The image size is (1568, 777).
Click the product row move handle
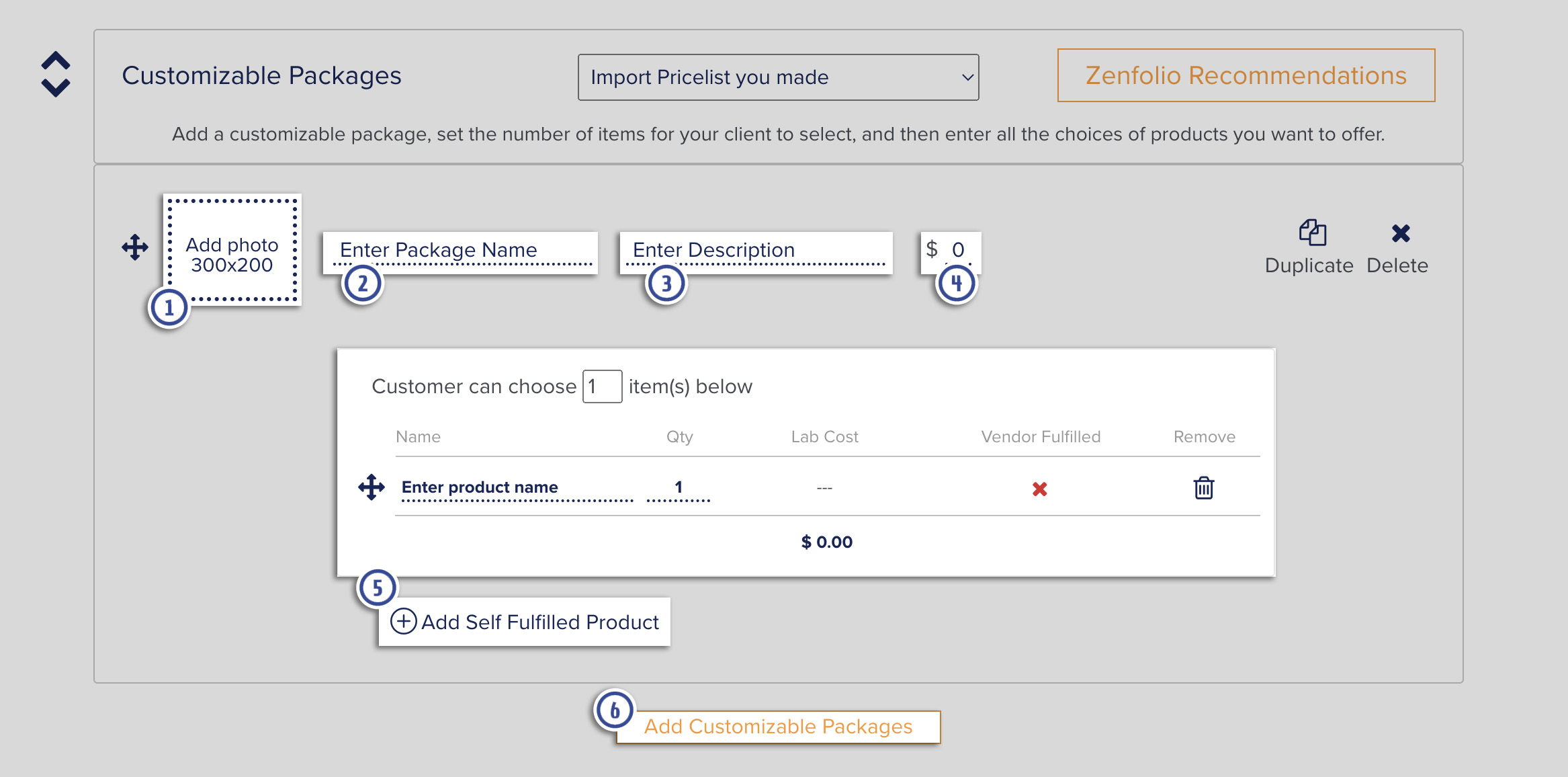(x=372, y=487)
